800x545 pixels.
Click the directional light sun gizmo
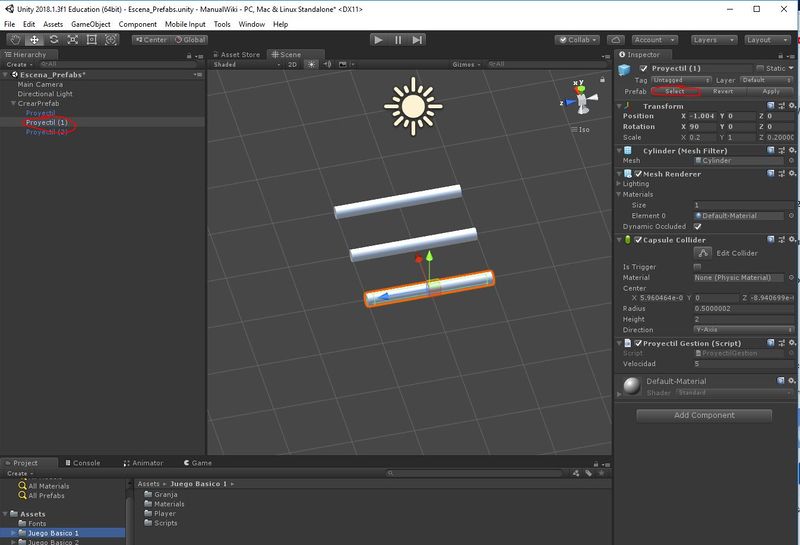[413, 107]
